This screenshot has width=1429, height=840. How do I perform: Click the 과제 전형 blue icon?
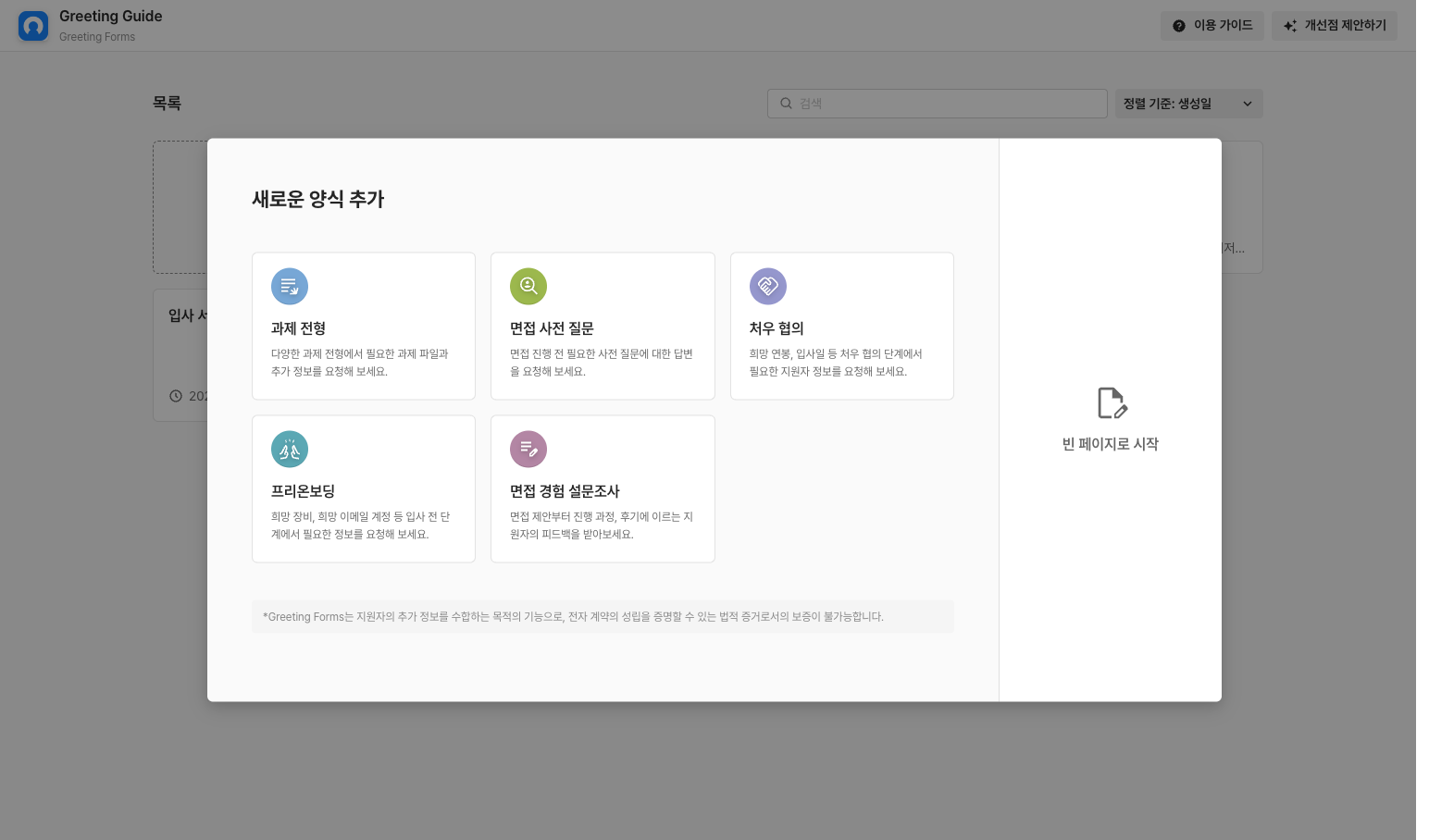click(x=290, y=287)
